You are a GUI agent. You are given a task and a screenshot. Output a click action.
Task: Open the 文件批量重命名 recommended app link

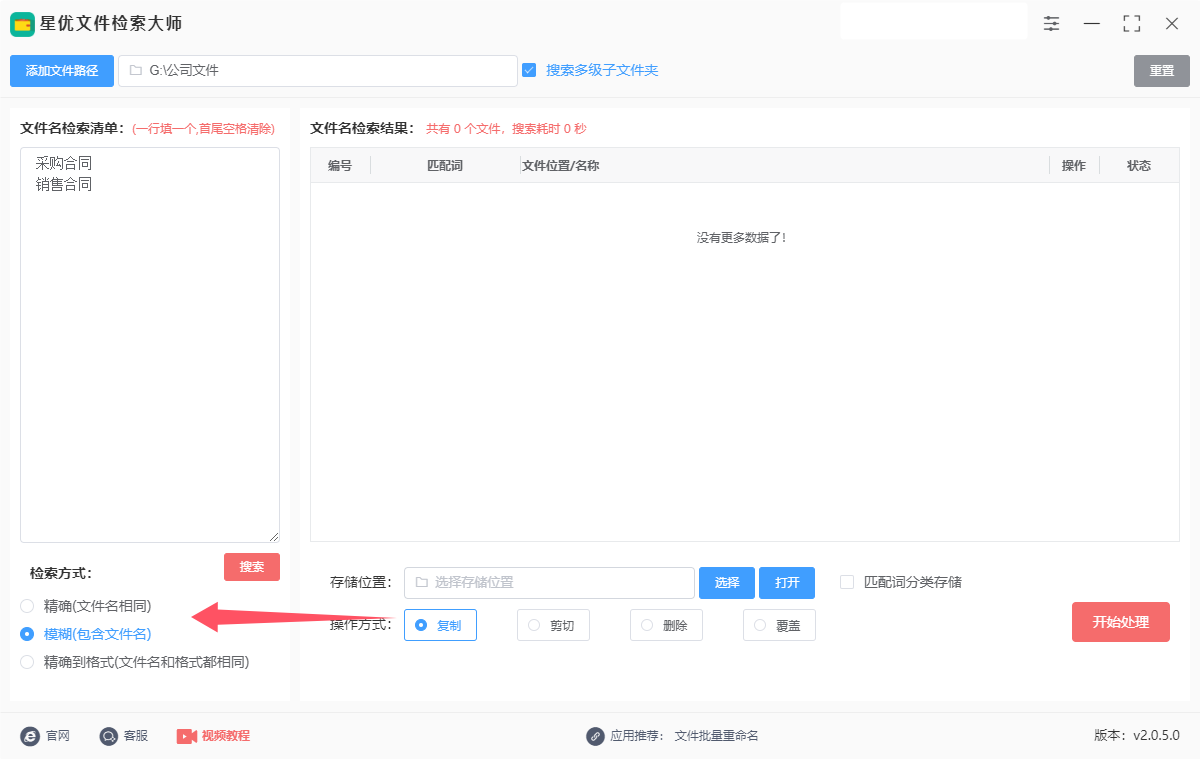(x=717, y=736)
